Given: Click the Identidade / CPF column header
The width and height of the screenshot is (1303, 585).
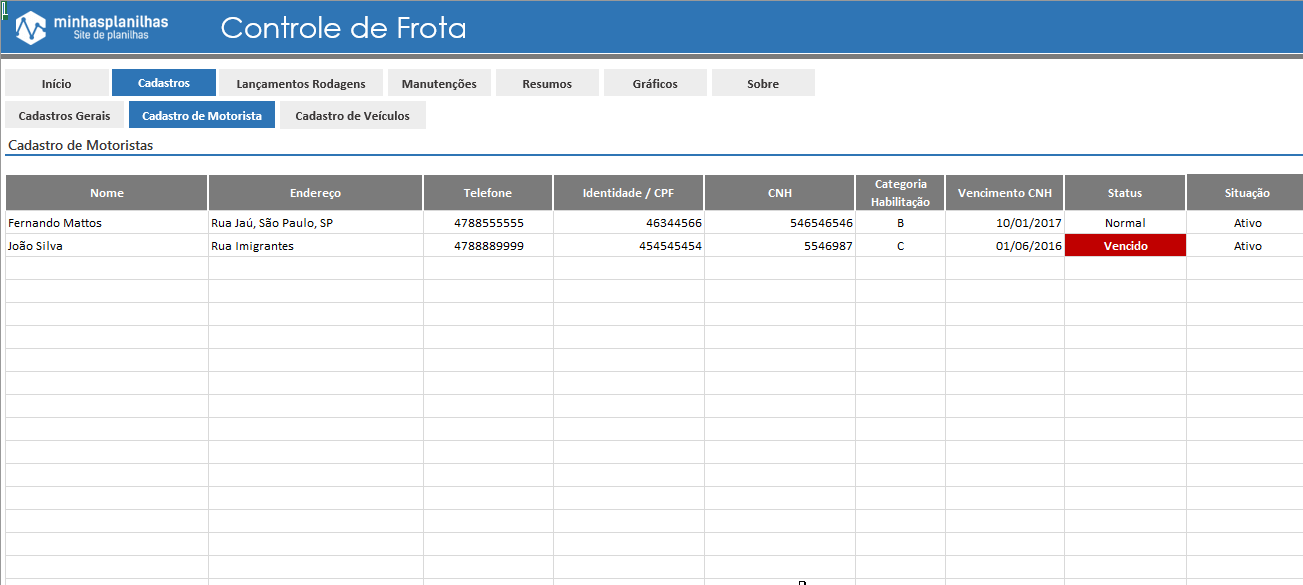Looking at the screenshot, I should pyautogui.click(x=628, y=193).
